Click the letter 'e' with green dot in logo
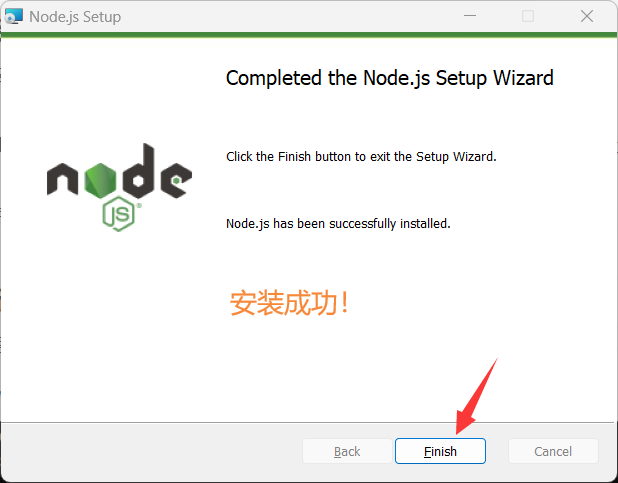 pos(176,181)
